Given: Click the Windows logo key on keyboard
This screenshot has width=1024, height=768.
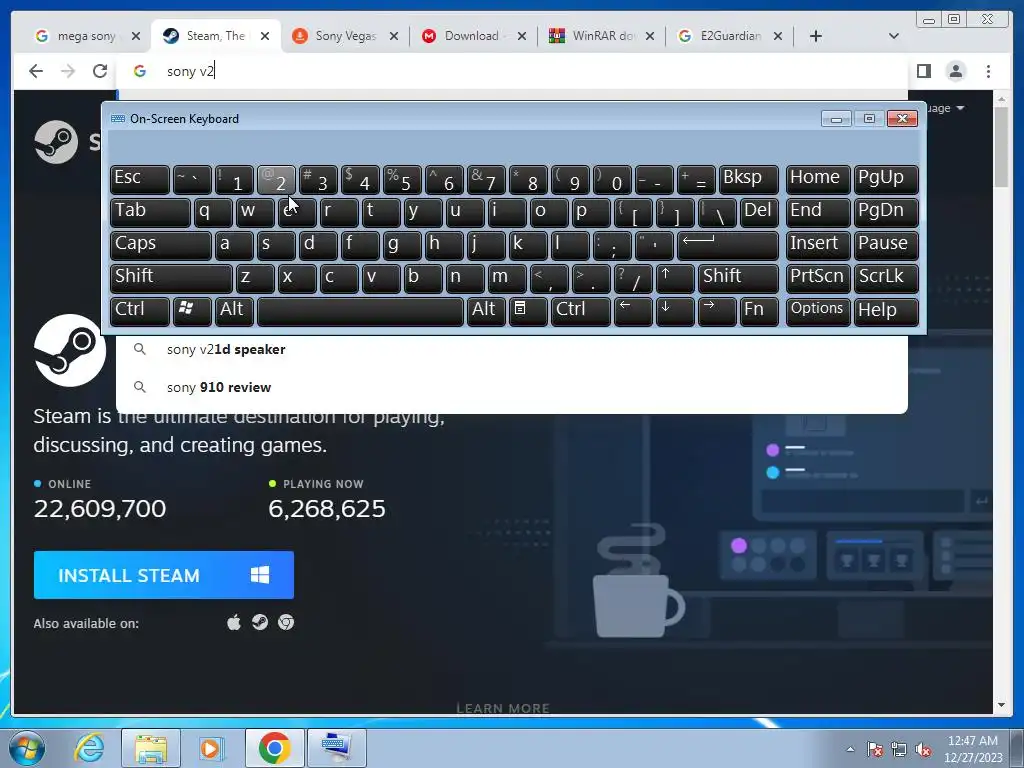Looking at the screenshot, I should [192, 311].
